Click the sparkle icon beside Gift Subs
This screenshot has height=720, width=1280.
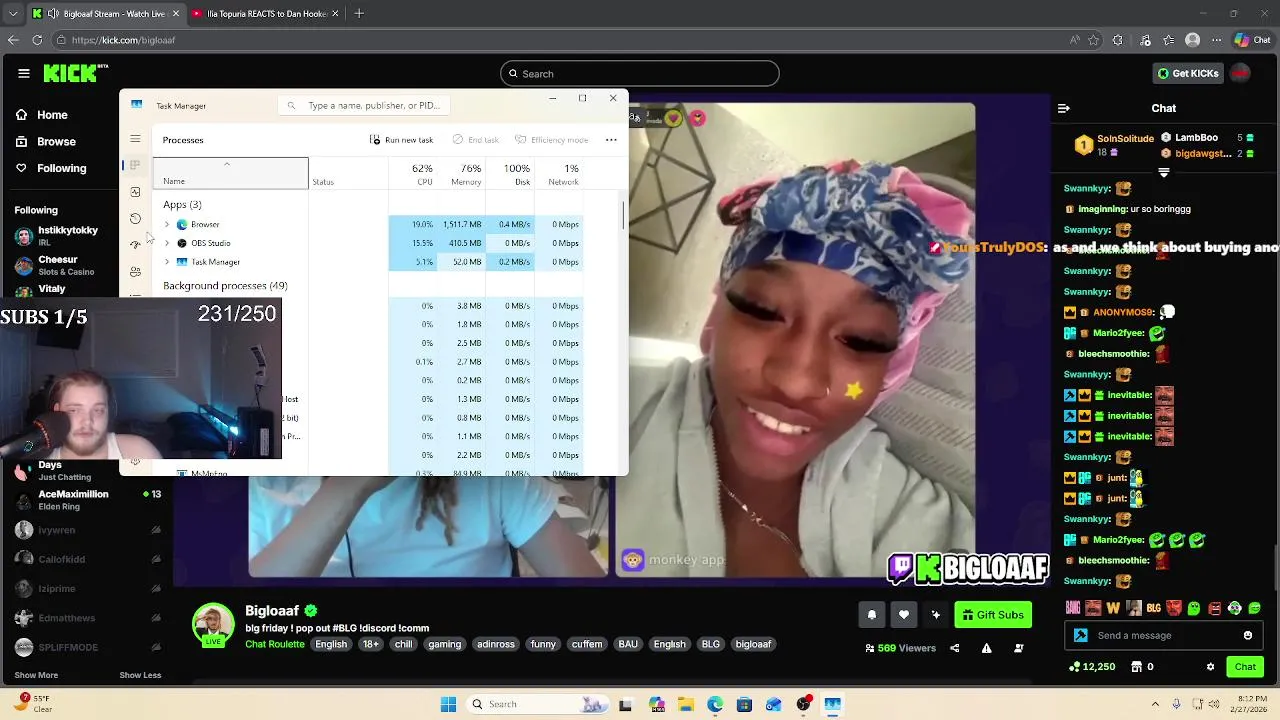coord(936,615)
